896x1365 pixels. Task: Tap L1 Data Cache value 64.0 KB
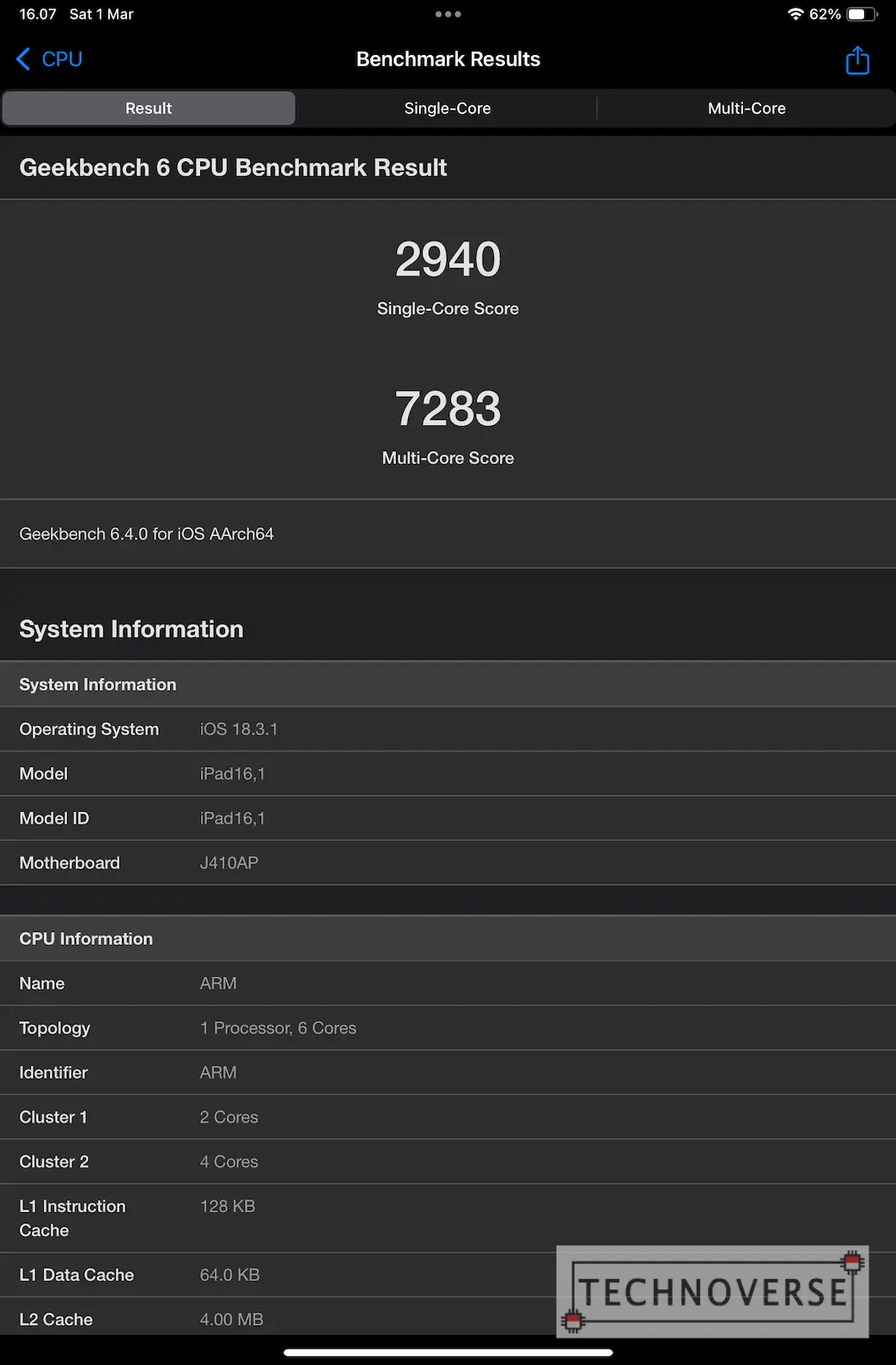coord(230,1276)
